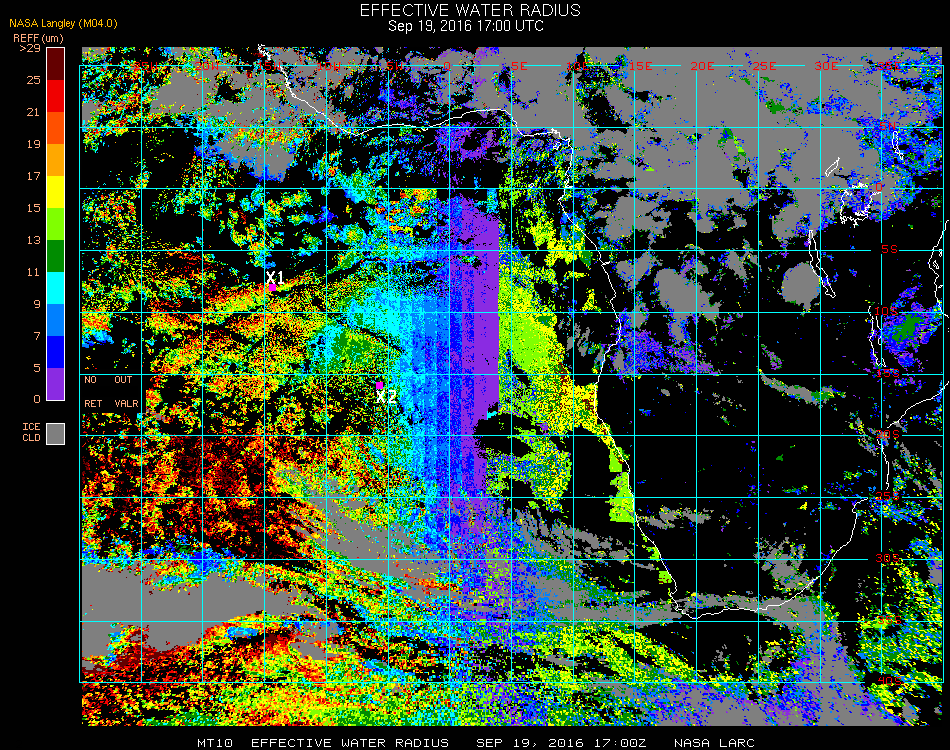Click the '17' legend value
The width and height of the screenshot is (950, 750).
[x=33, y=176]
